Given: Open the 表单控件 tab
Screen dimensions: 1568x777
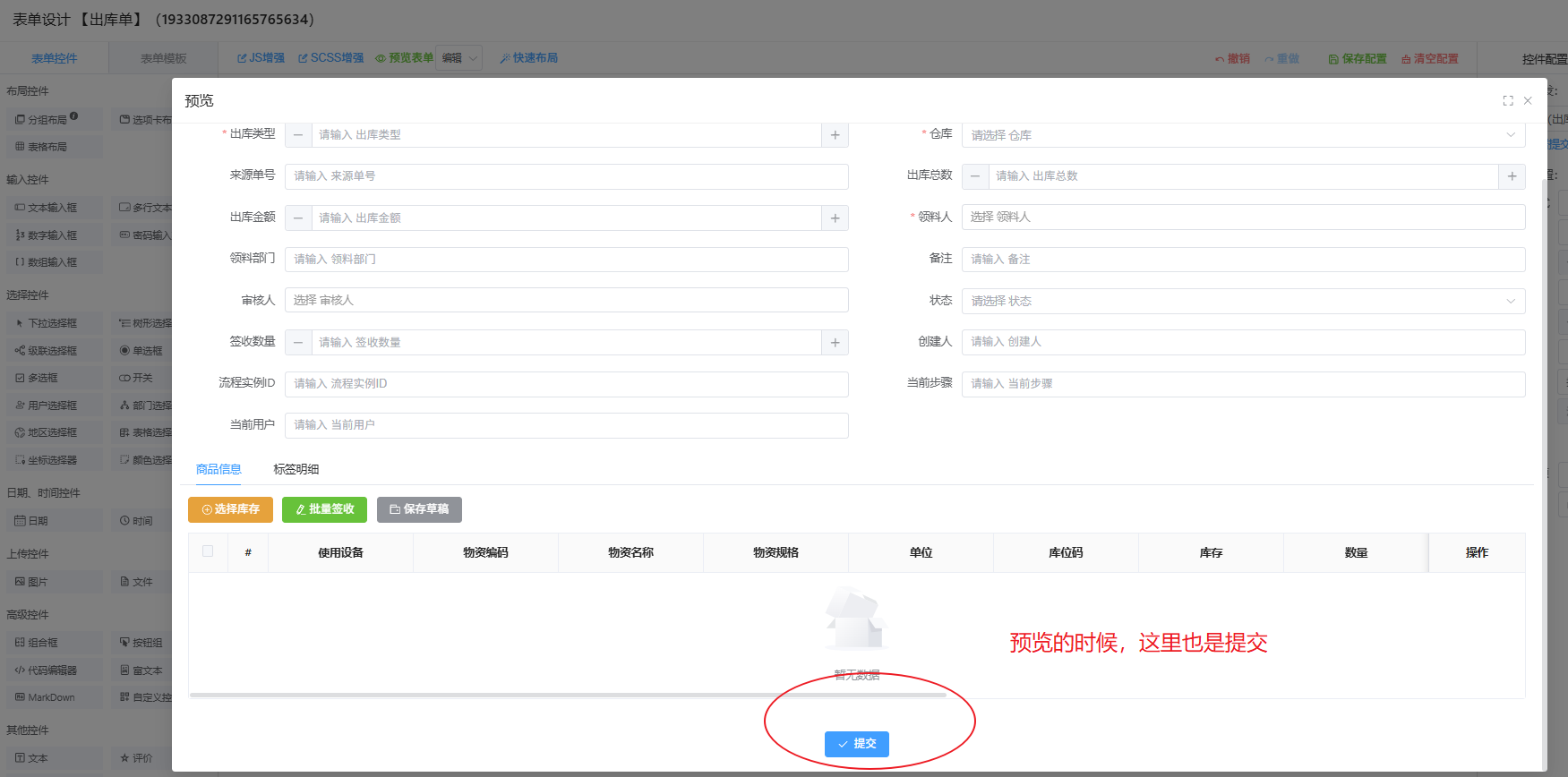Looking at the screenshot, I should 54,58.
